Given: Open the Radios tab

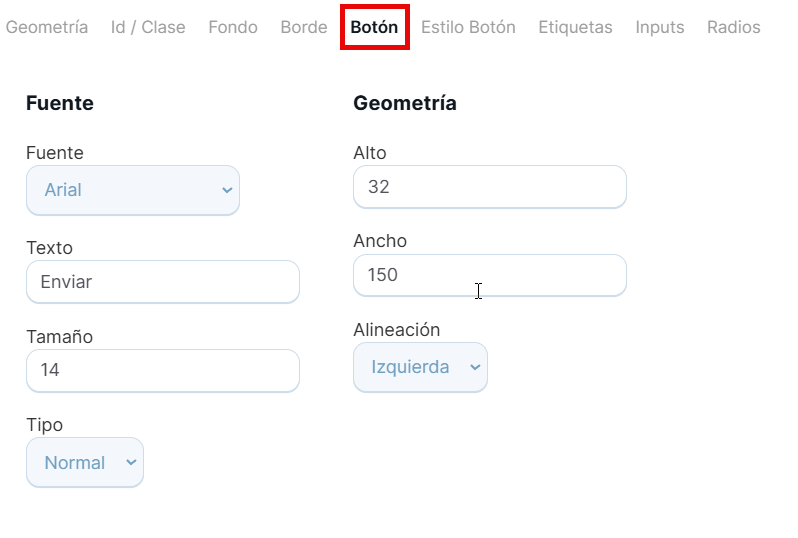Looking at the screenshot, I should (733, 27).
